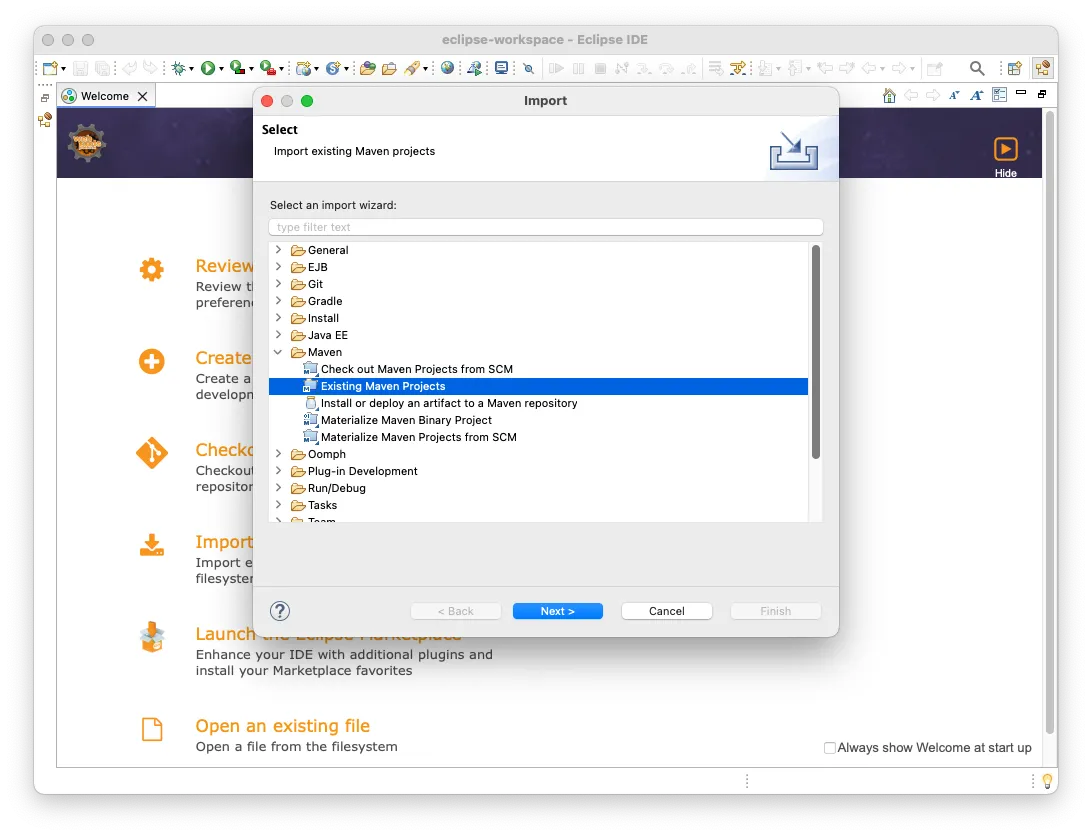Launch a Debug session via the bug icon
1092x836 pixels.
pyautogui.click(x=178, y=67)
